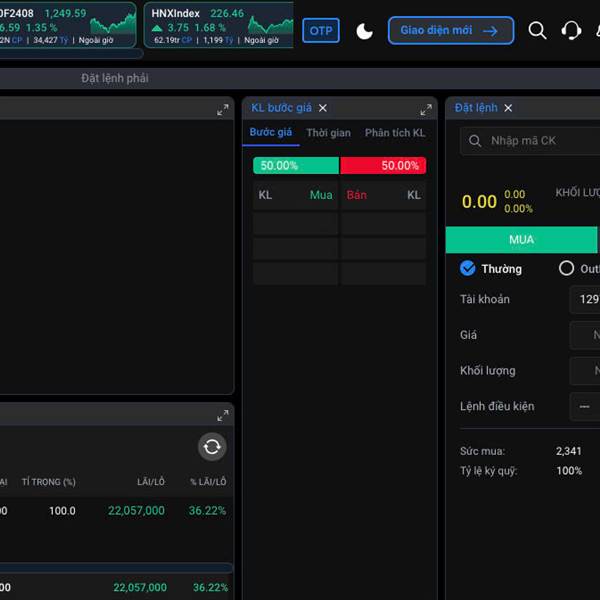Maximize the top-left chart panel
The image size is (600, 600).
click(223, 109)
